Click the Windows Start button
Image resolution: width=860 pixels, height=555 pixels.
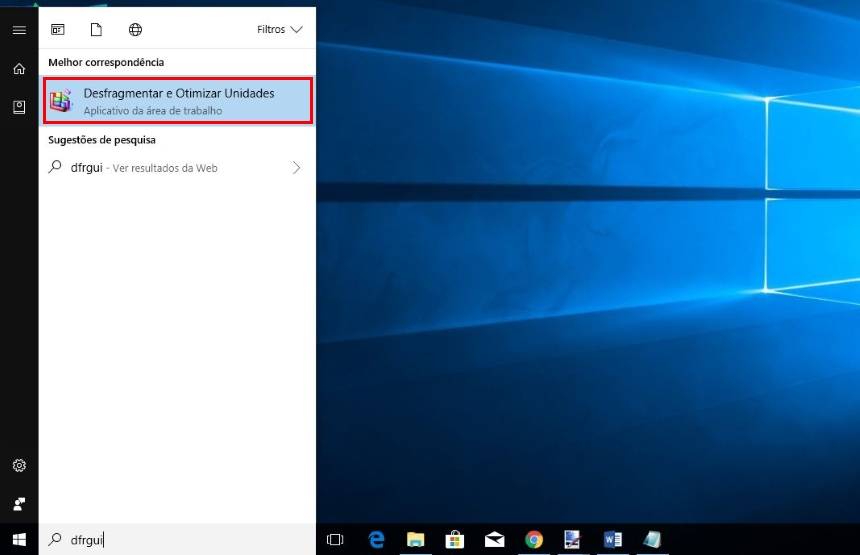(x=18, y=539)
